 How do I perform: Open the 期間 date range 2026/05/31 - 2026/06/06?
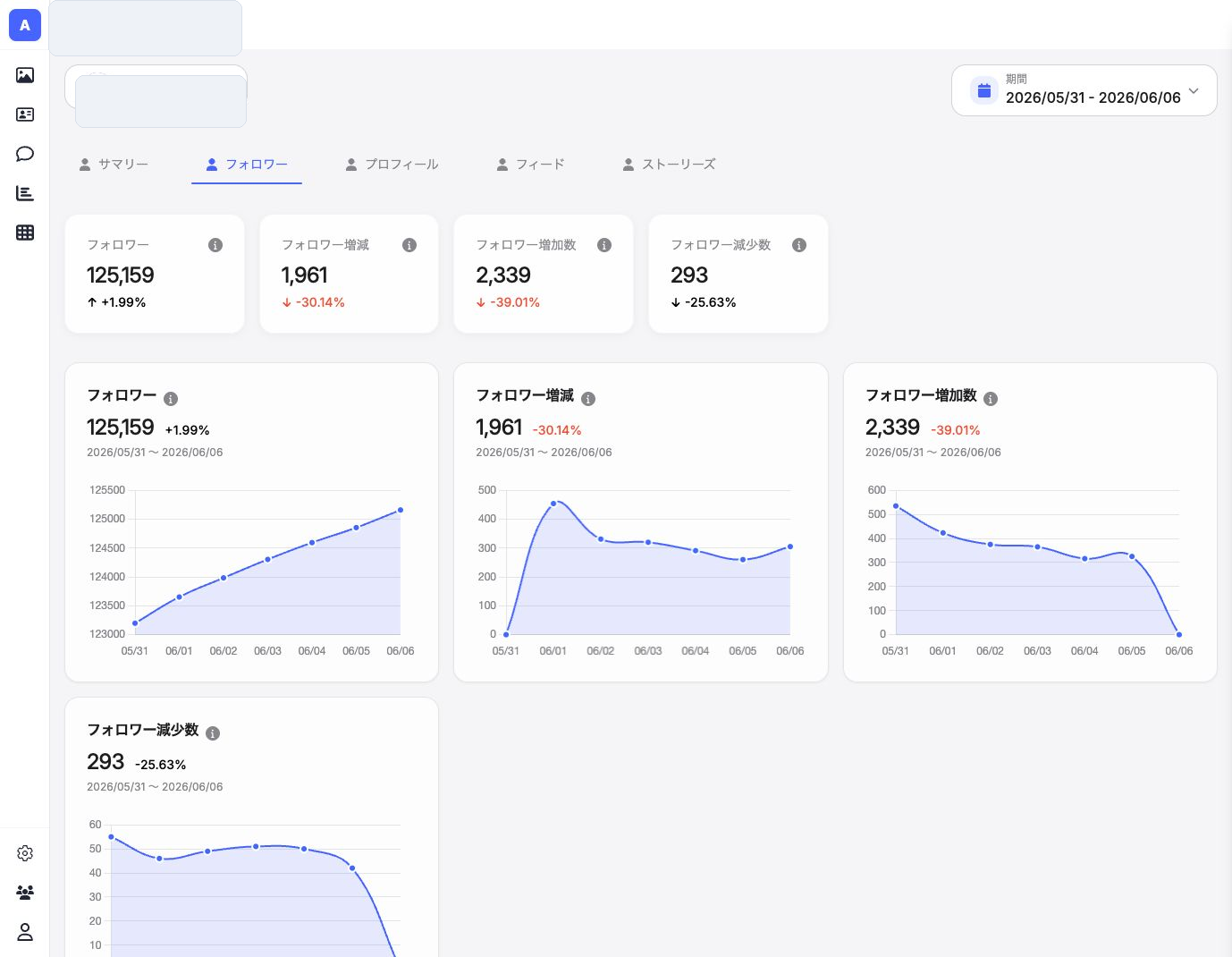coord(1084,90)
